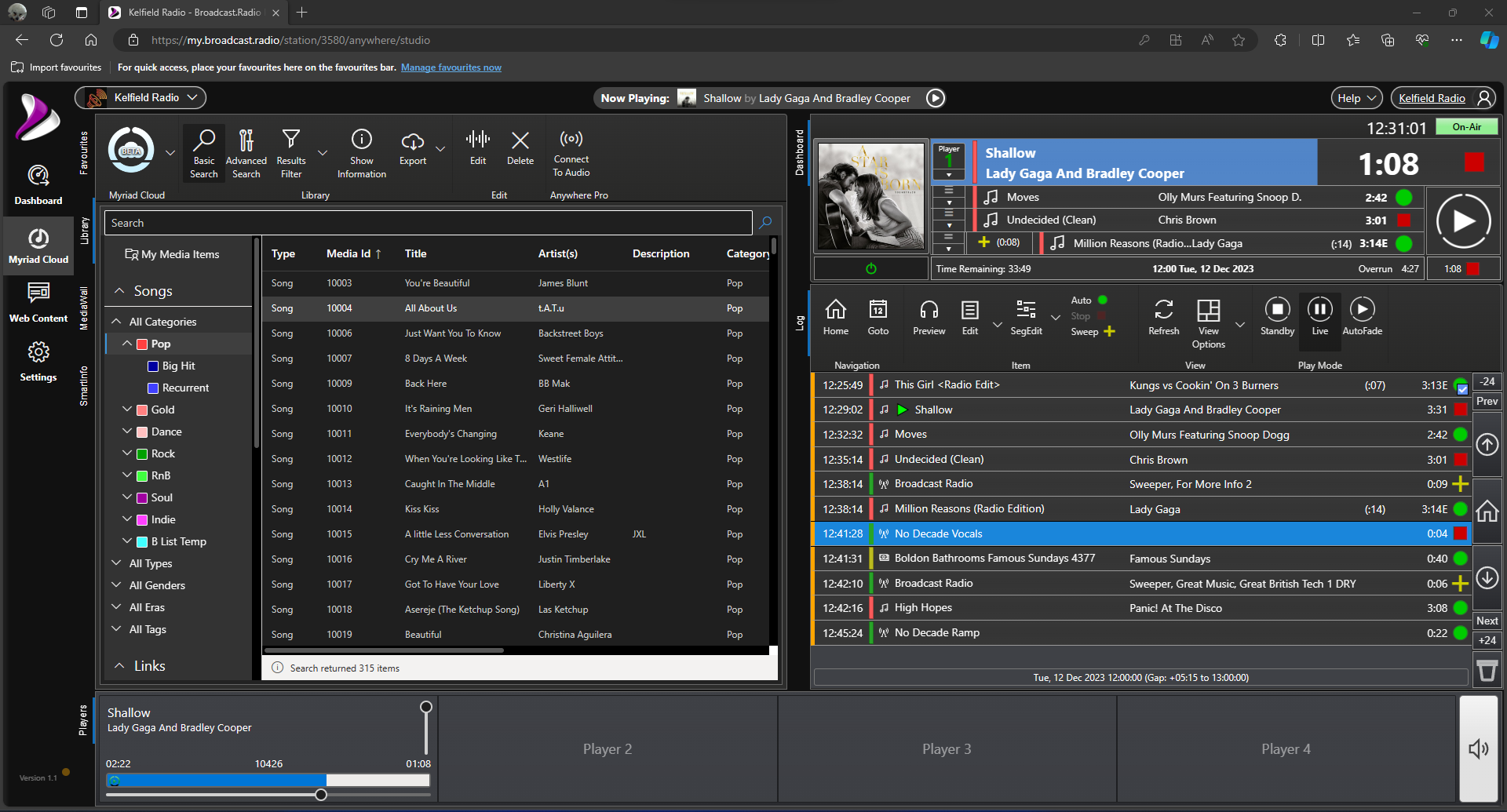Switch to the MediaWall tab
This screenshot has width=1507, height=812.
tap(85, 306)
